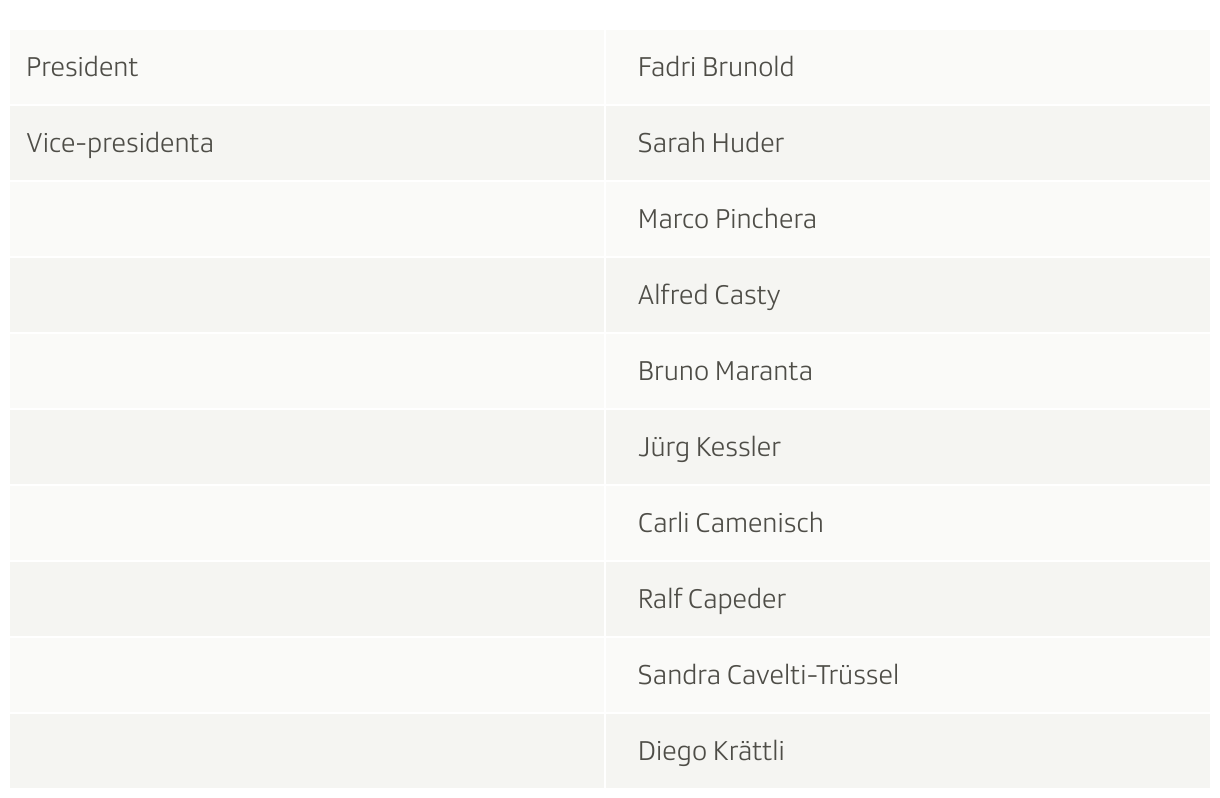The image size is (1220, 798).
Task: Click the Bruno Maranta name
Action: [725, 371]
